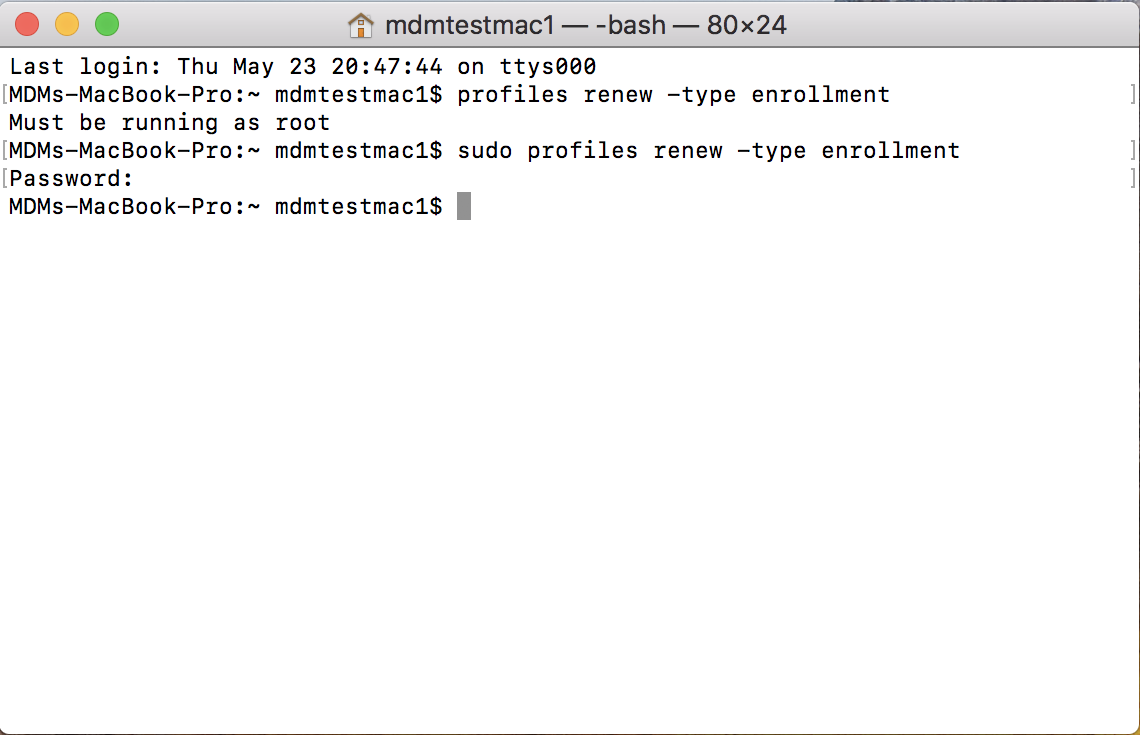
Task: Click the last prompt 'MDMs-MacBook-Pro:~ mdmtestmac1$'
Action: 225,207
